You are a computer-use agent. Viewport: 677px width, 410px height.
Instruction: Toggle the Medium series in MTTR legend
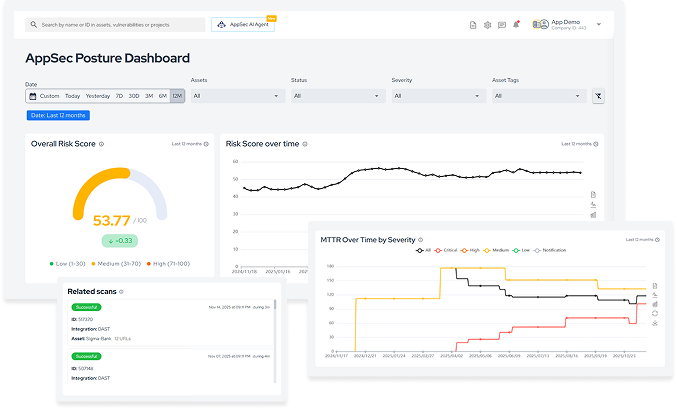[x=496, y=250]
